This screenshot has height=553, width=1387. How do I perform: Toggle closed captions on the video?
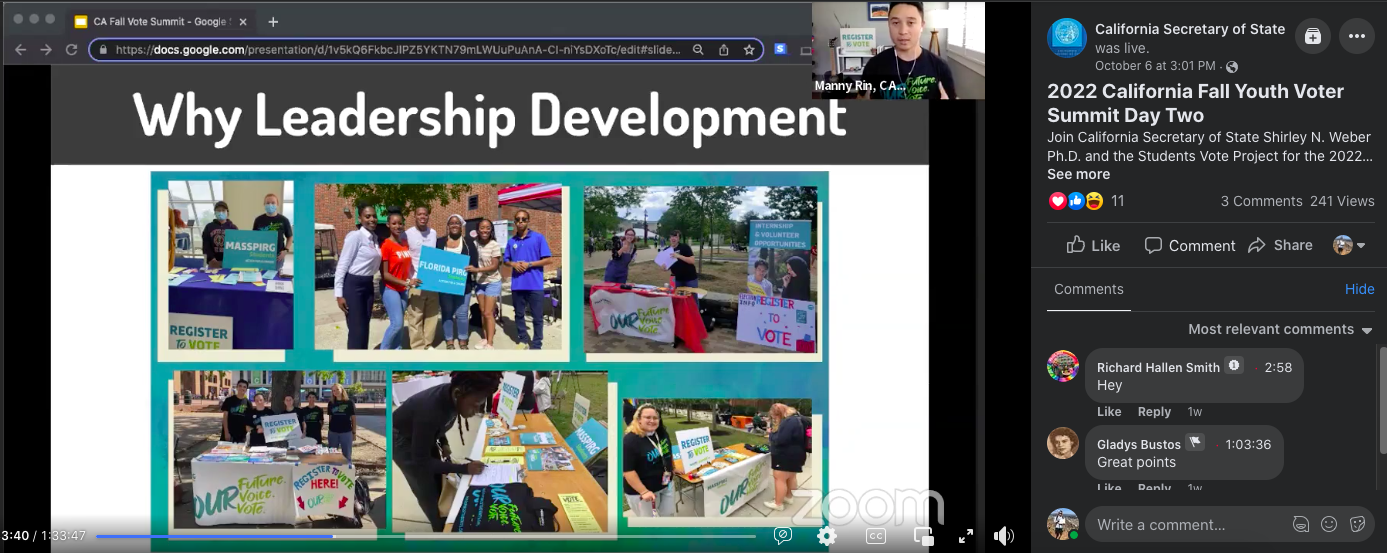(876, 536)
